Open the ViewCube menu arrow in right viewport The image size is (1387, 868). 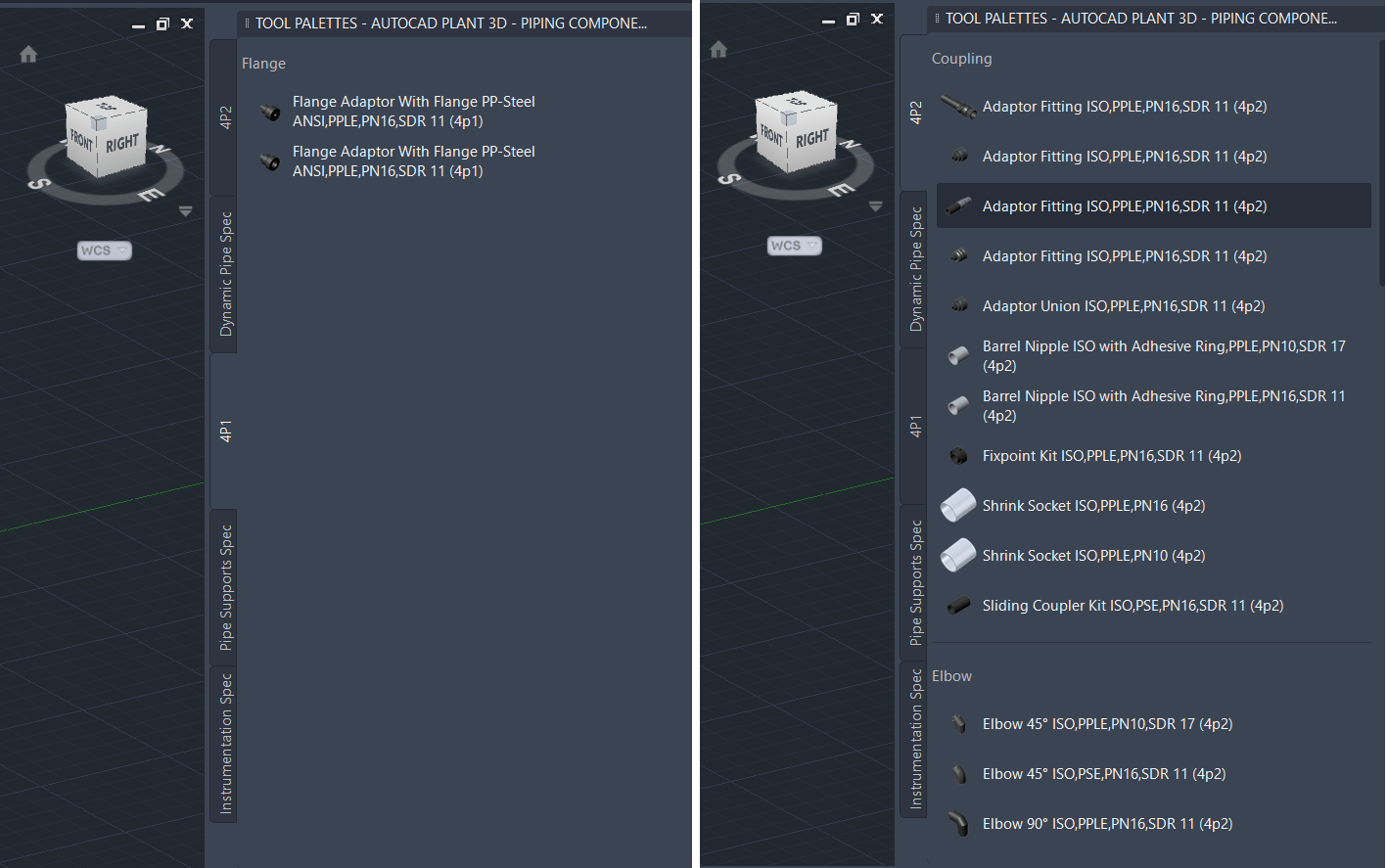pos(876,206)
